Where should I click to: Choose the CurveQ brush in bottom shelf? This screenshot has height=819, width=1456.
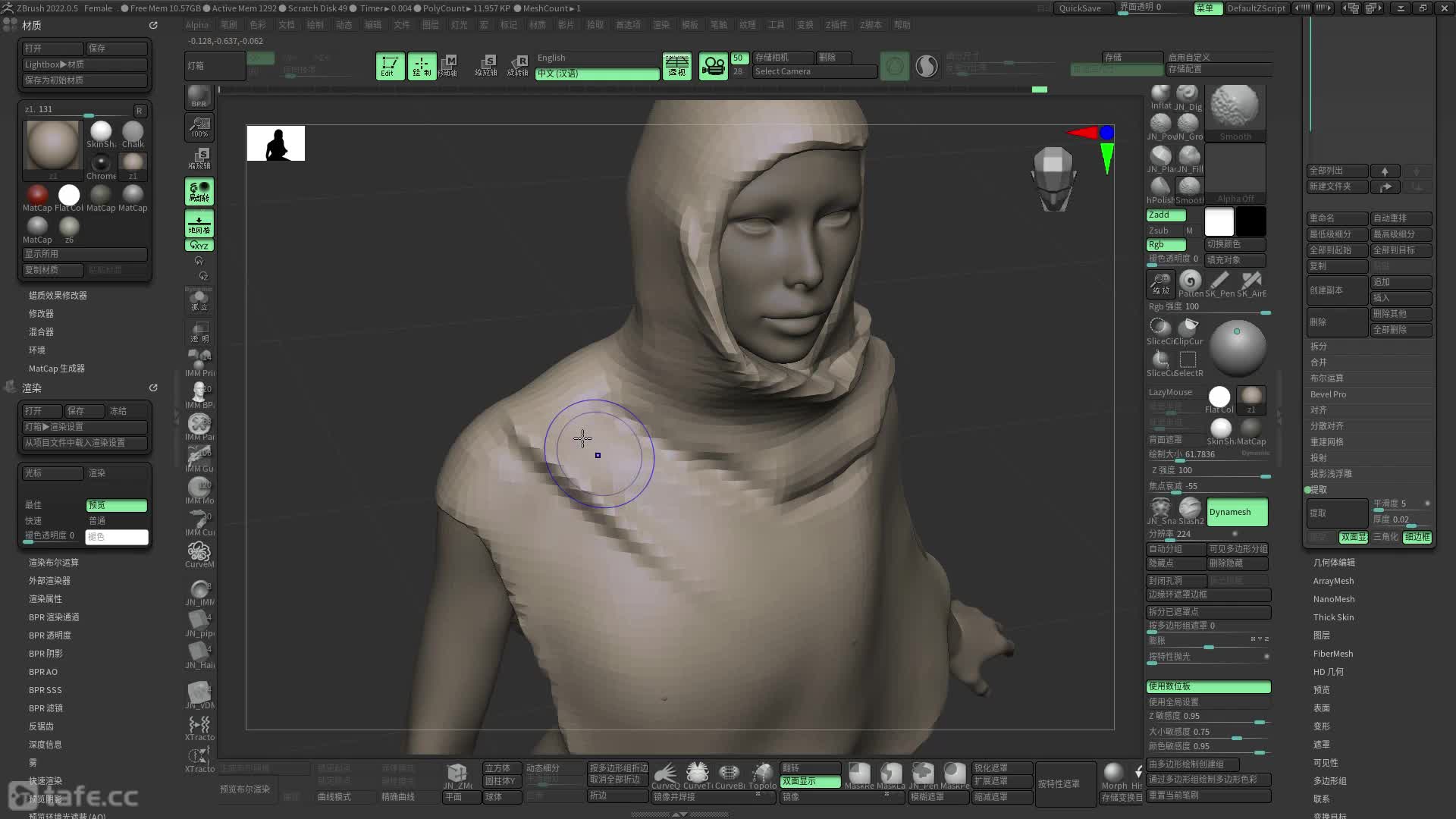[666, 777]
